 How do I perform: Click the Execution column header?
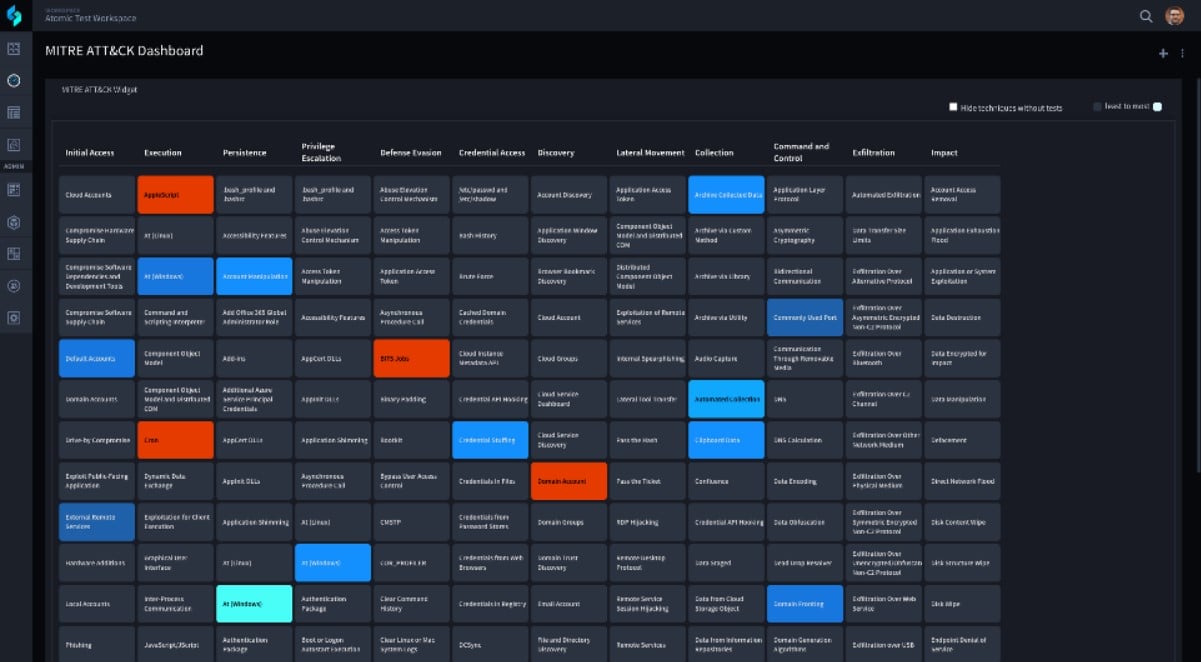click(x=163, y=153)
